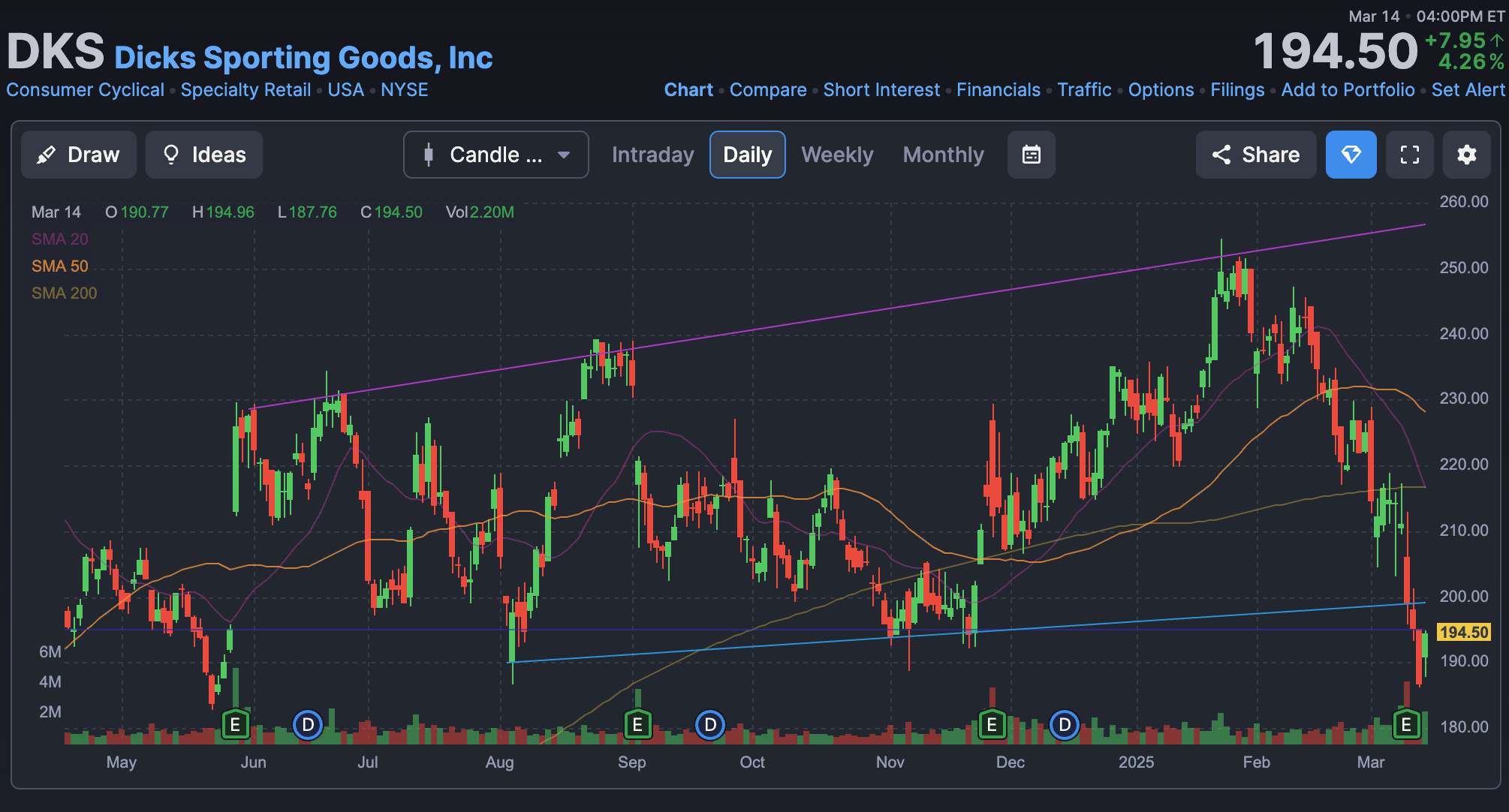Open the Compare link
The width and height of the screenshot is (1509, 812).
pyautogui.click(x=768, y=90)
